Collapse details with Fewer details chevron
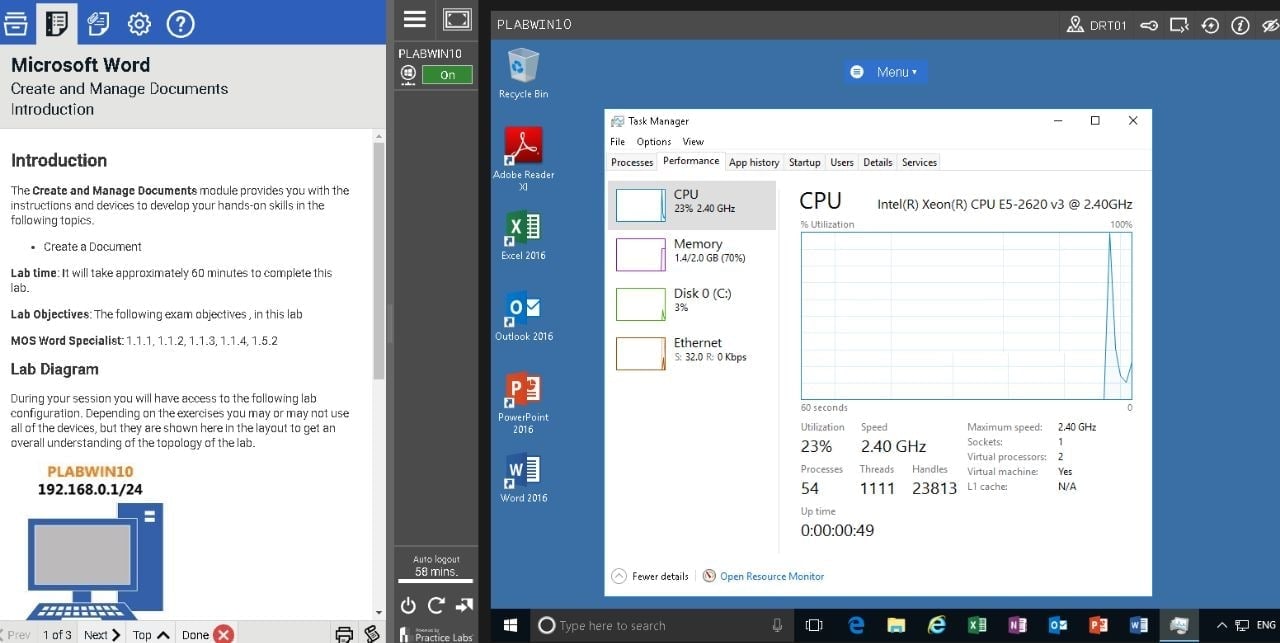This screenshot has height=643, width=1280. click(x=619, y=576)
